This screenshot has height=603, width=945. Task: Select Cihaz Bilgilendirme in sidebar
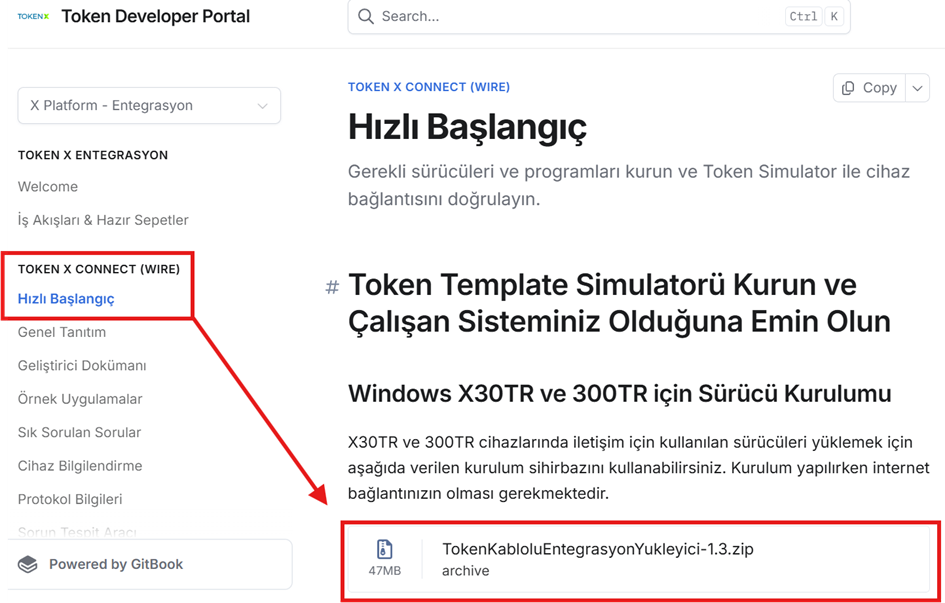click(x=80, y=466)
